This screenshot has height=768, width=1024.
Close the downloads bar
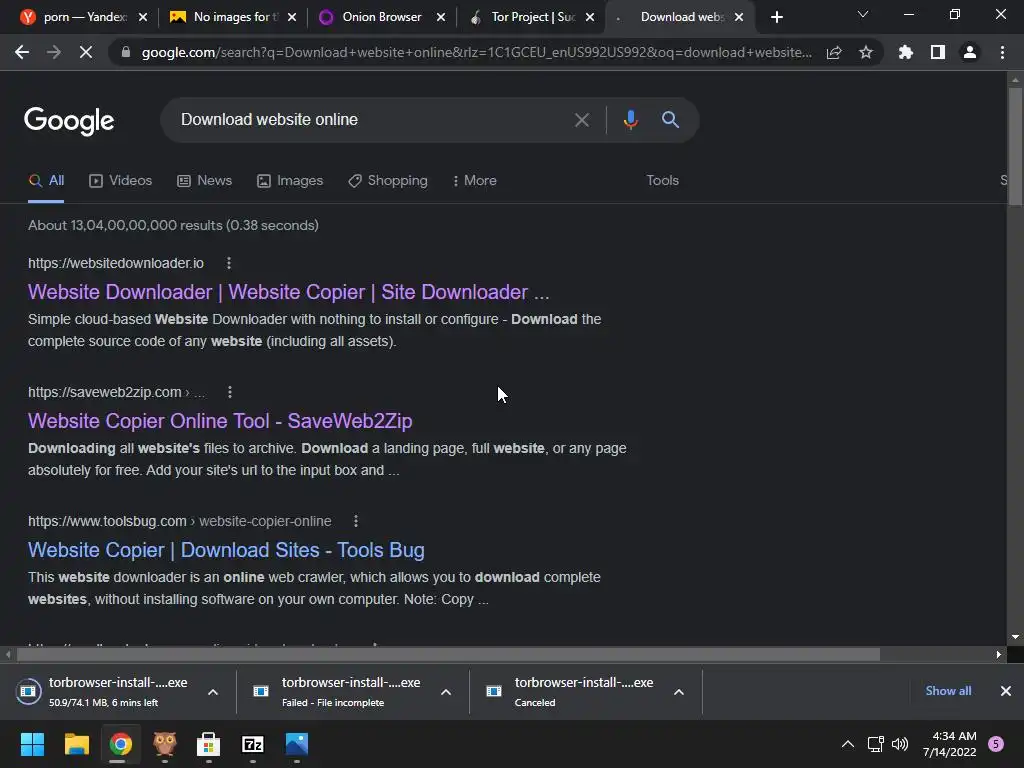[1006, 691]
